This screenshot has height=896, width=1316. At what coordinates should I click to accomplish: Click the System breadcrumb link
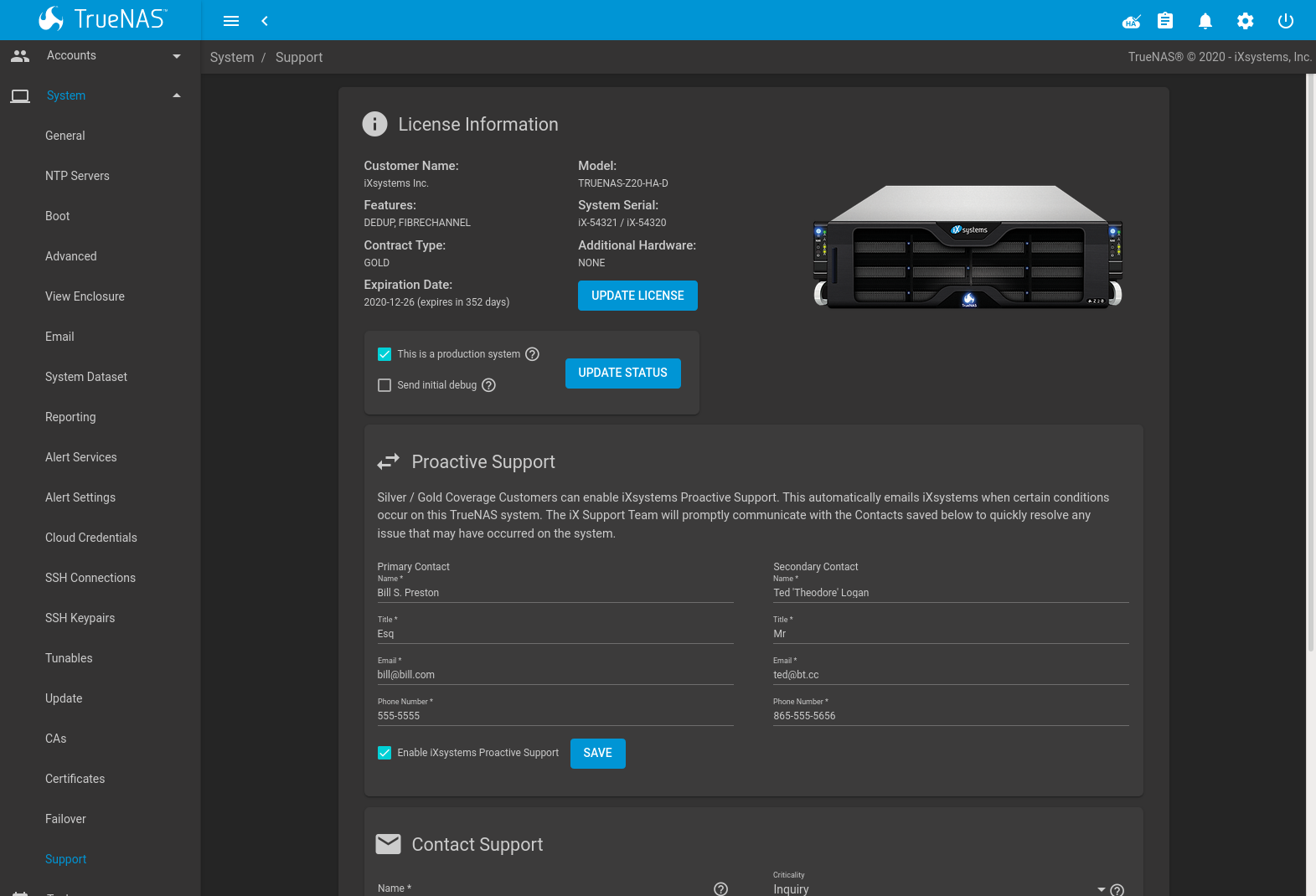pyautogui.click(x=232, y=57)
